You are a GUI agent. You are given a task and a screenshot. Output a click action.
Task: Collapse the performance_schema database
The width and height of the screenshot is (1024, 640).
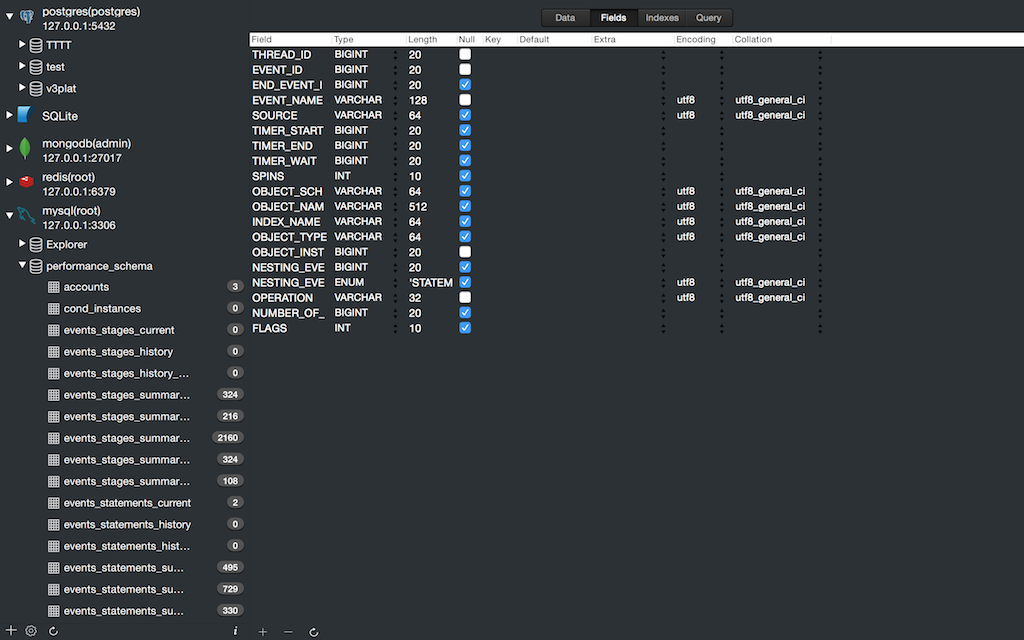click(x=23, y=266)
